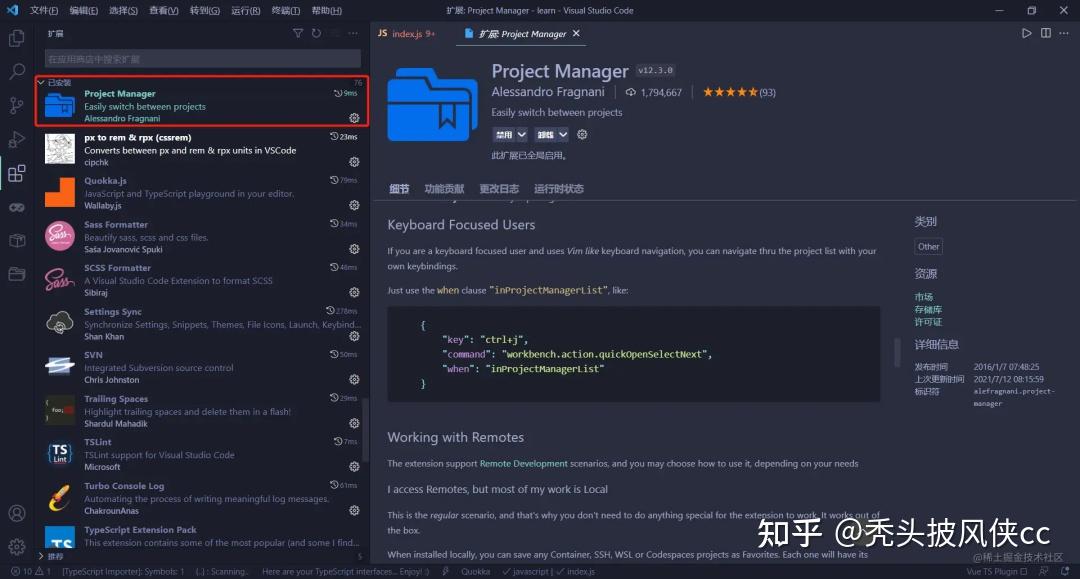Open manage gear for Turbo Console Log
The height and width of the screenshot is (579, 1080).
[354, 510]
